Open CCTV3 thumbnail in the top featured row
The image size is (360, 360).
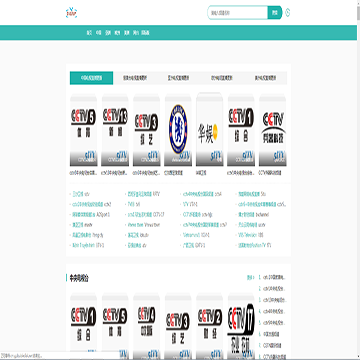click(146, 130)
